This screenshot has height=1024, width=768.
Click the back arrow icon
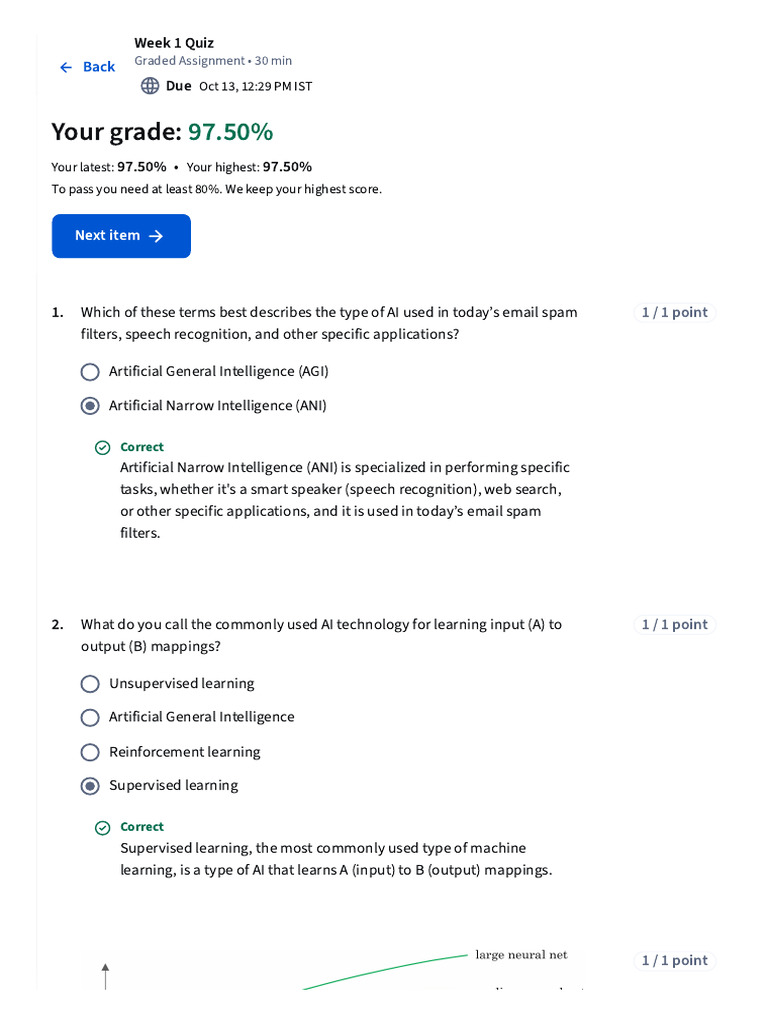pos(66,67)
